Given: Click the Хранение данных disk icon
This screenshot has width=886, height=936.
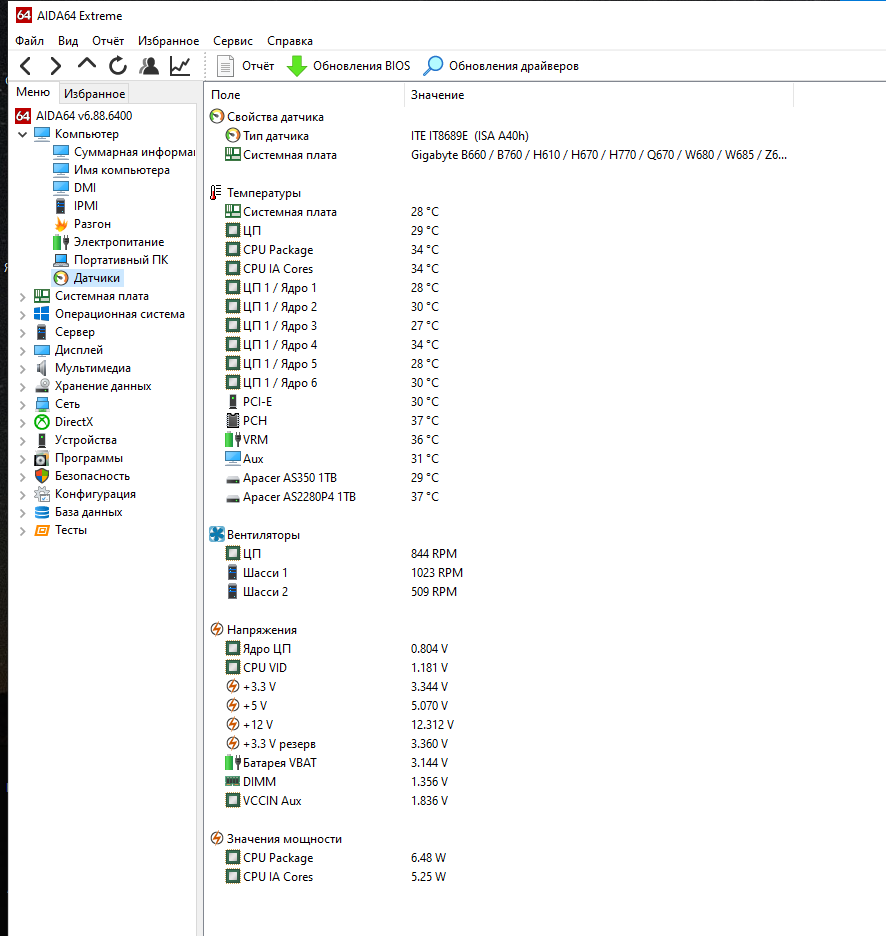Looking at the screenshot, I should point(42,386).
